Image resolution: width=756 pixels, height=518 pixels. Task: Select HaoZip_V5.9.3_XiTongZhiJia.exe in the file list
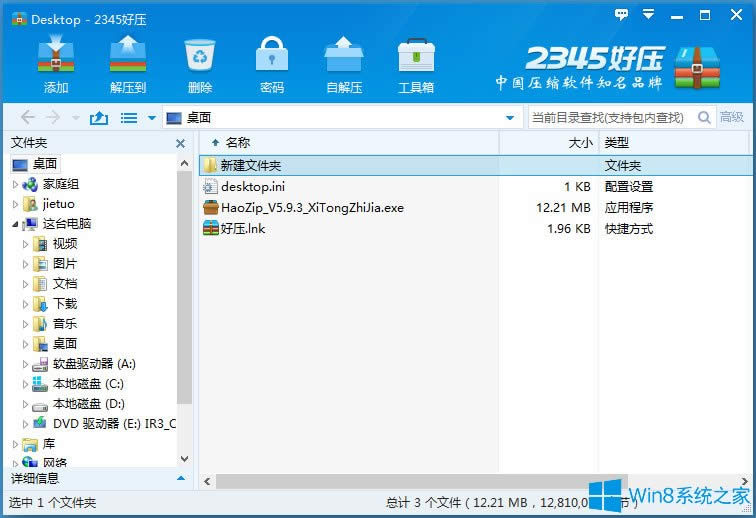[312, 208]
